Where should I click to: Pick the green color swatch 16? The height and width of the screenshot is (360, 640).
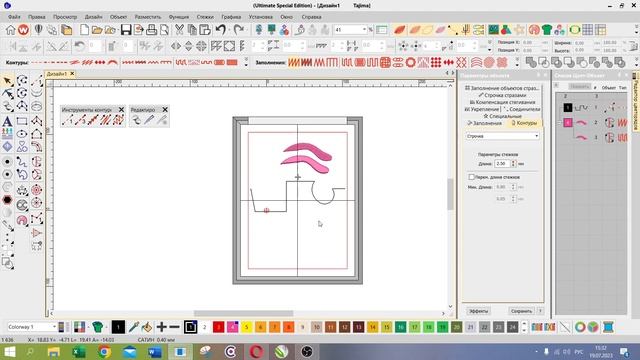(x=400, y=327)
